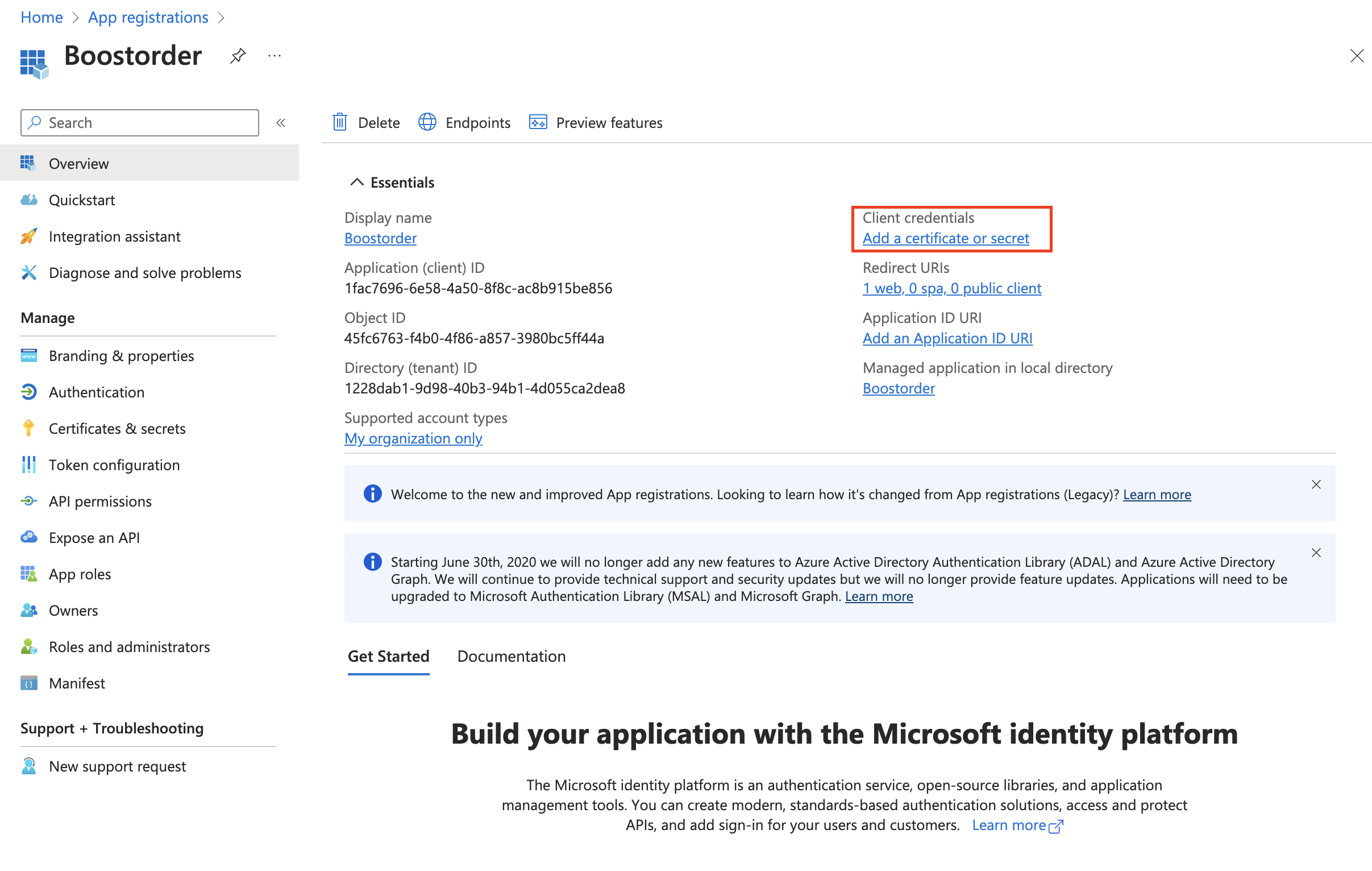Click Learn more in welcome banner
Screen dimensions: 1372x871
[x=1157, y=493]
